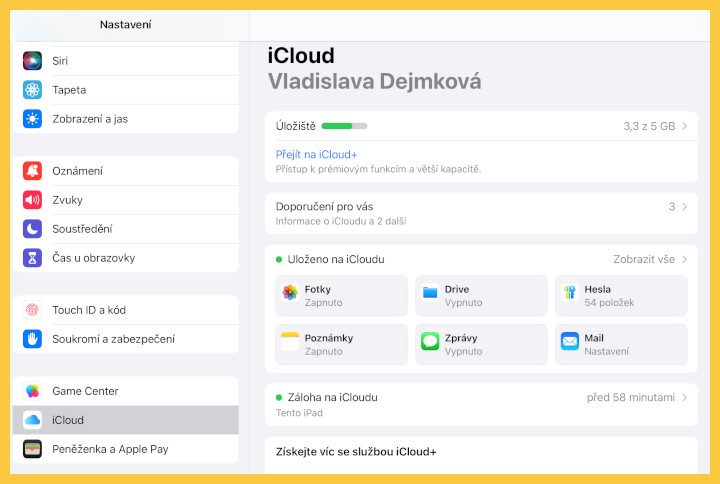720x484 pixels.
Task: Tap the Touch ID fingerprint icon
Action: [x=33, y=310]
